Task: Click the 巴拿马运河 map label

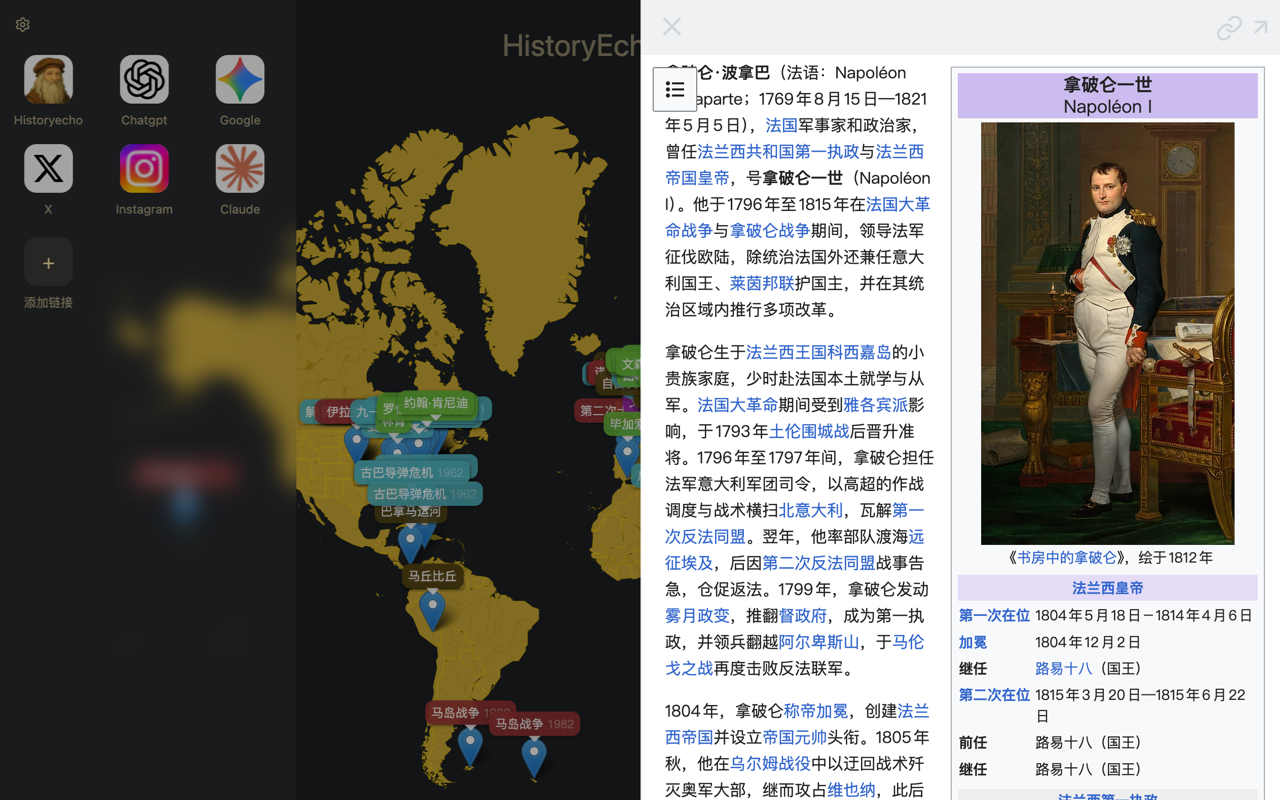Action: pyautogui.click(x=411, y=512)
